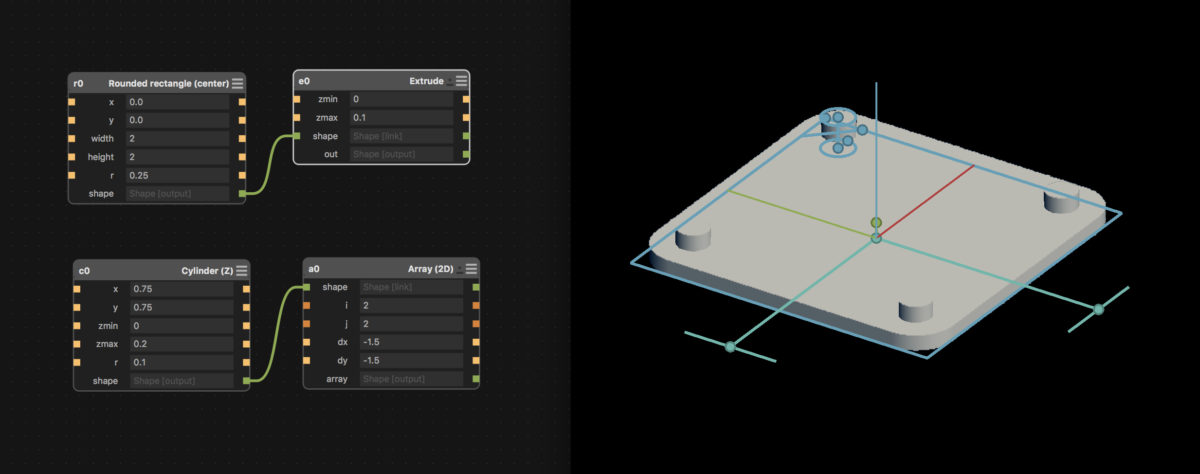This screenshot has height=474, width=1200.
Task: Select the green zmax handle at origin
Action: pyautogui.click(x=876, y=222)
